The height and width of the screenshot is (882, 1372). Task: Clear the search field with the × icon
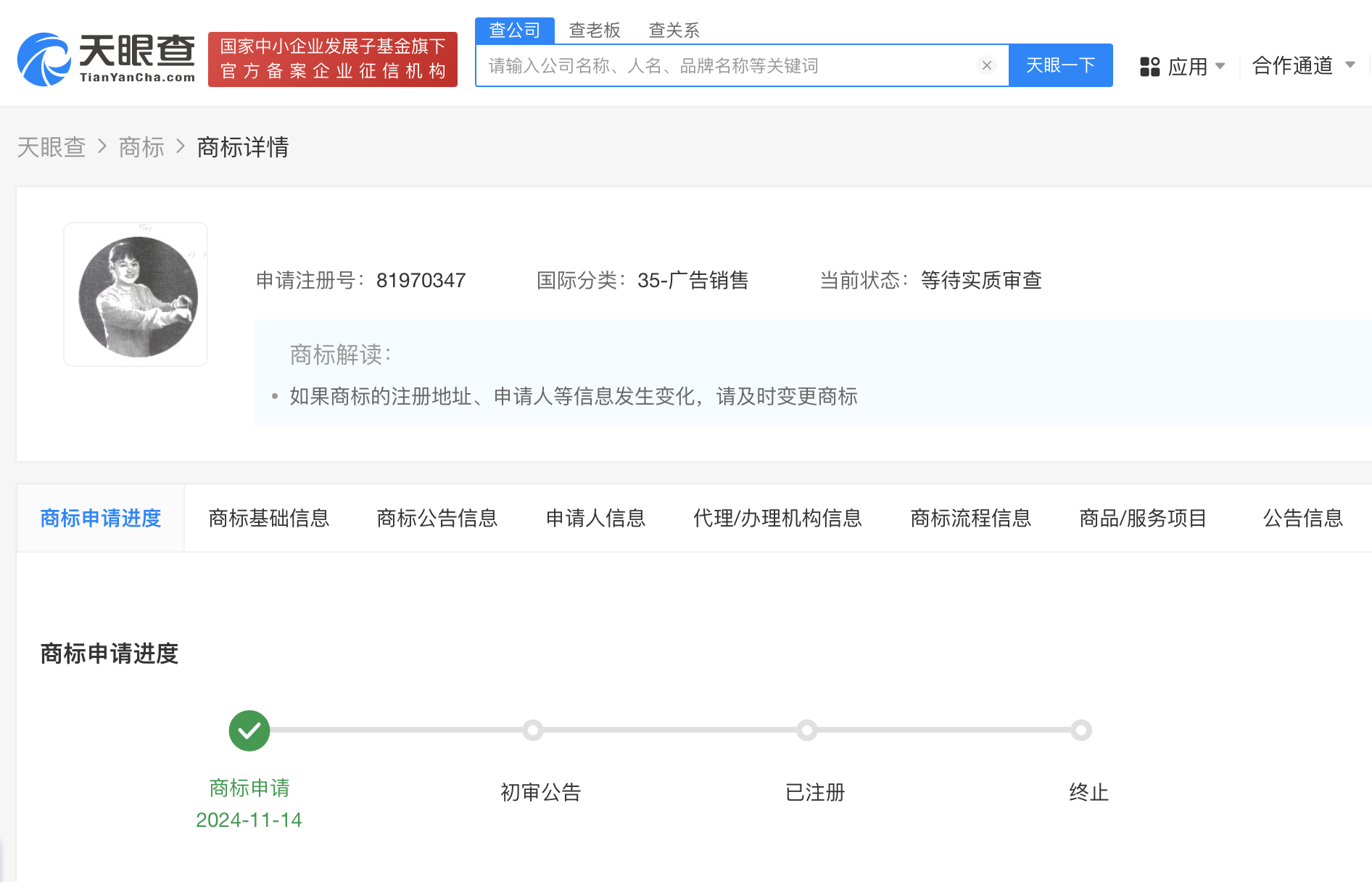tap(986, 65)
